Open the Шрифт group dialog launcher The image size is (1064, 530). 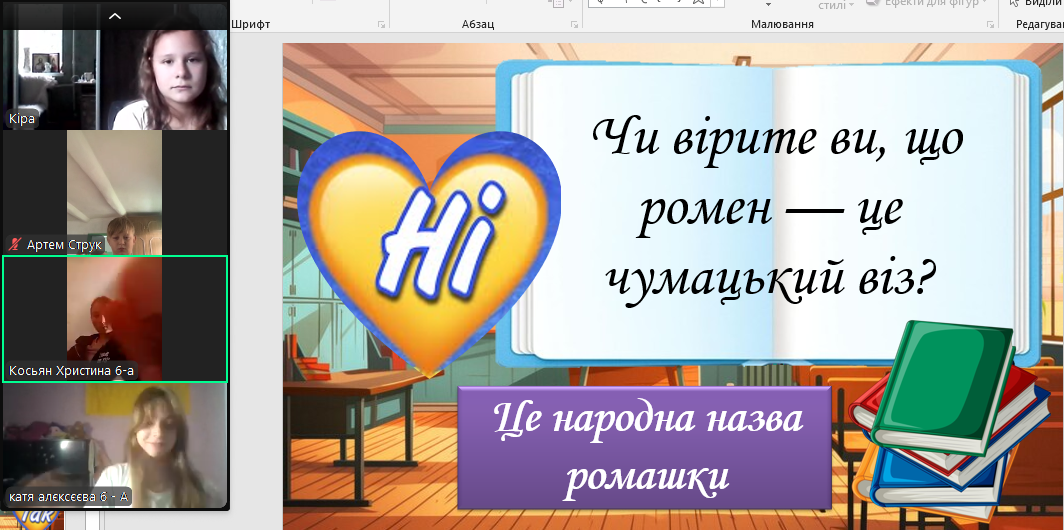click(382, 24)
